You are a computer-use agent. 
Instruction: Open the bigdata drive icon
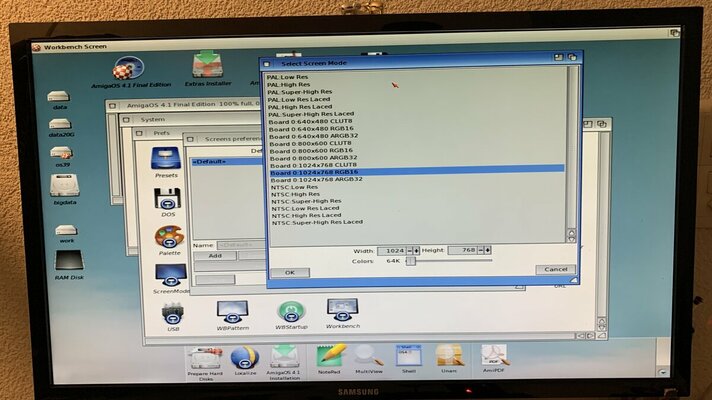click(x=64, y=185)
